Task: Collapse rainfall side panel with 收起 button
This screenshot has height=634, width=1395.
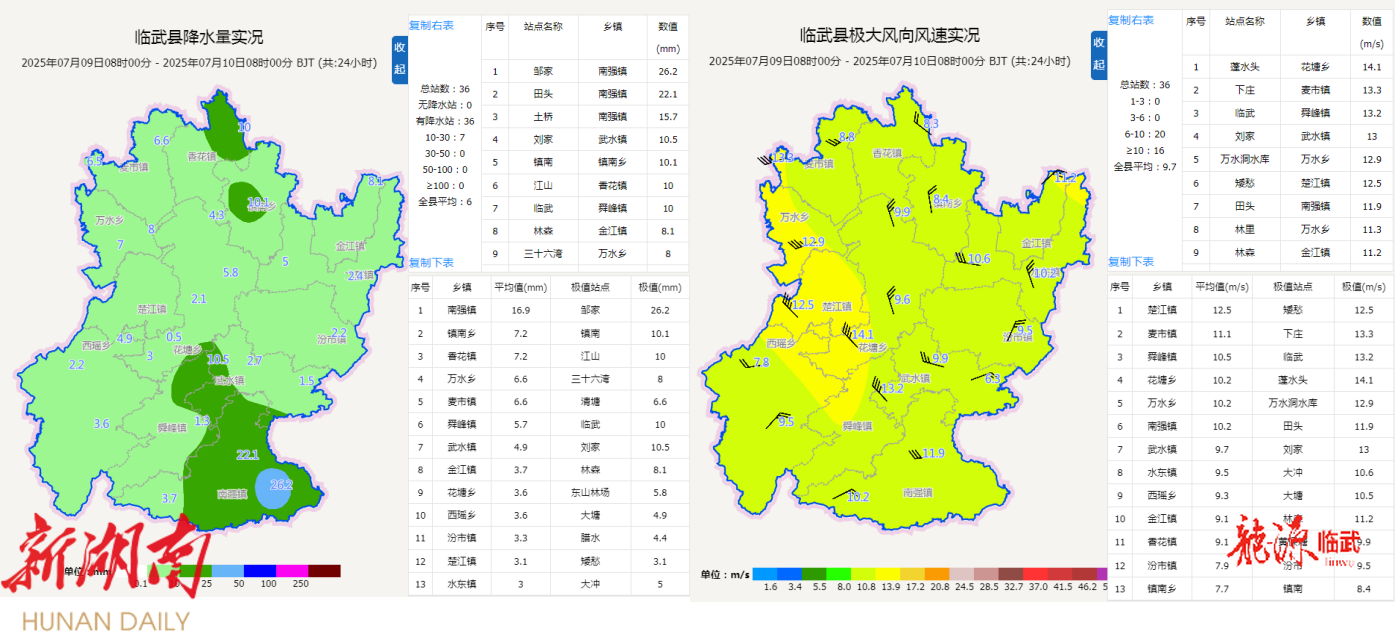Action: pyautogui.click(x=399, y=57)
